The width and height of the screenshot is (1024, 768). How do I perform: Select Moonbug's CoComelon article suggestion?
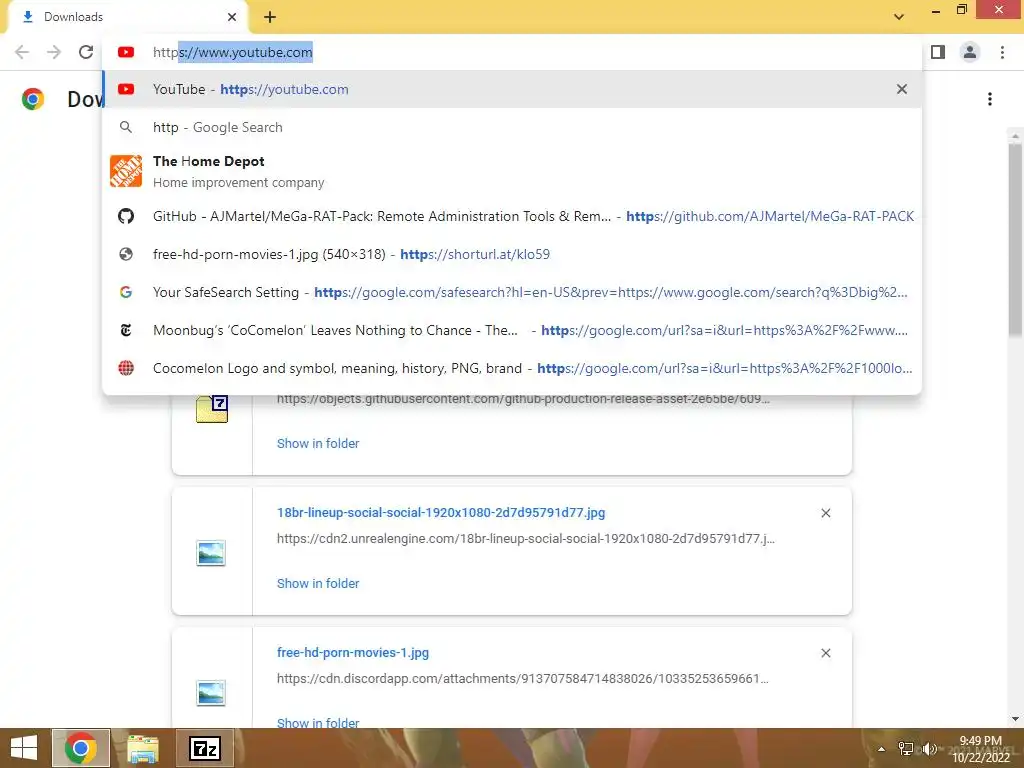tap(512, 330)
